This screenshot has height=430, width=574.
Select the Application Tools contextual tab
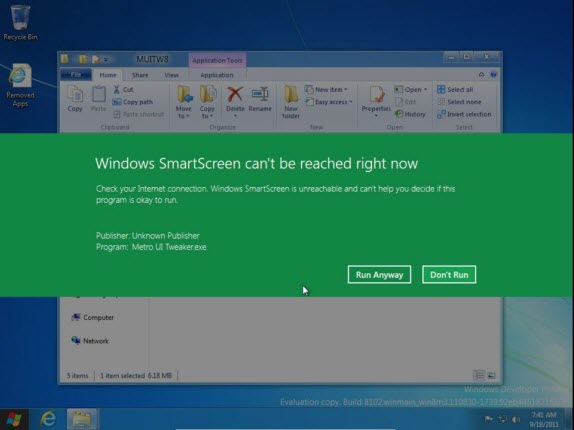(217, 60)
